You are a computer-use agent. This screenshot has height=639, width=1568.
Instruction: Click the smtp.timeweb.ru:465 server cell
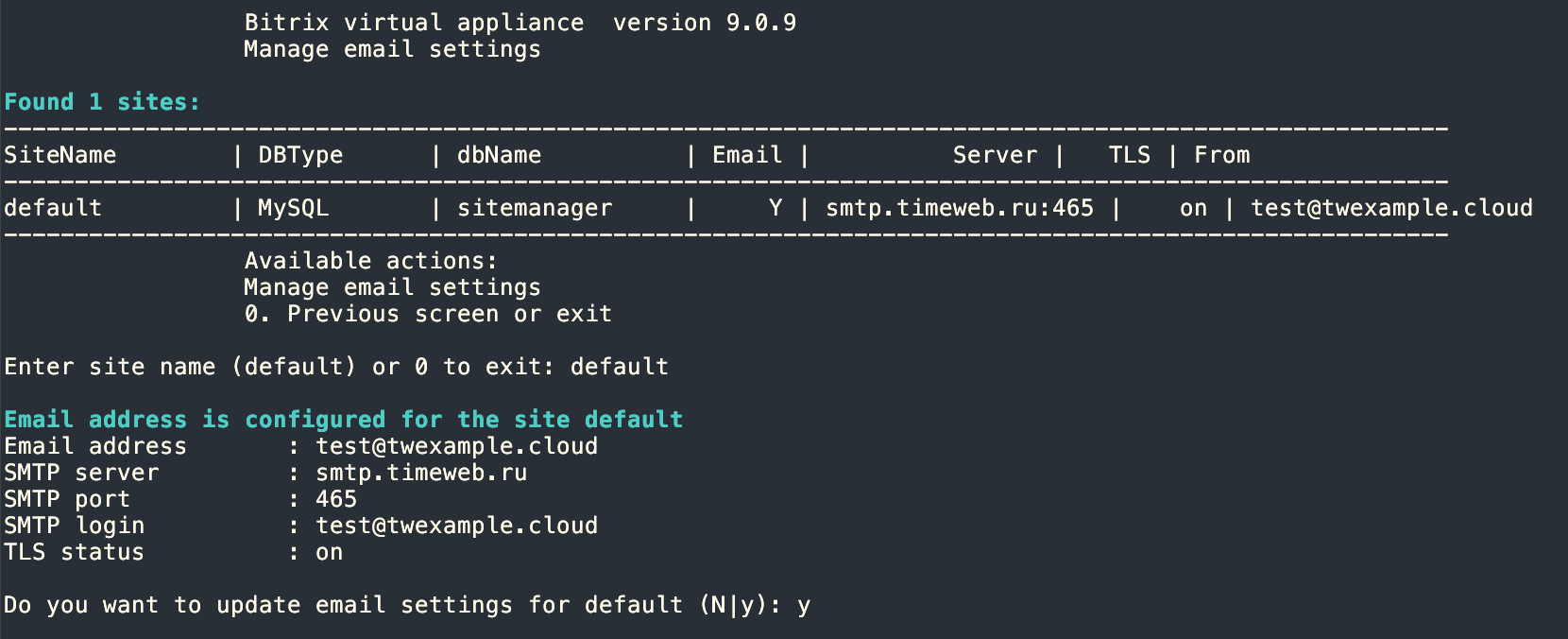coord(960,208)
